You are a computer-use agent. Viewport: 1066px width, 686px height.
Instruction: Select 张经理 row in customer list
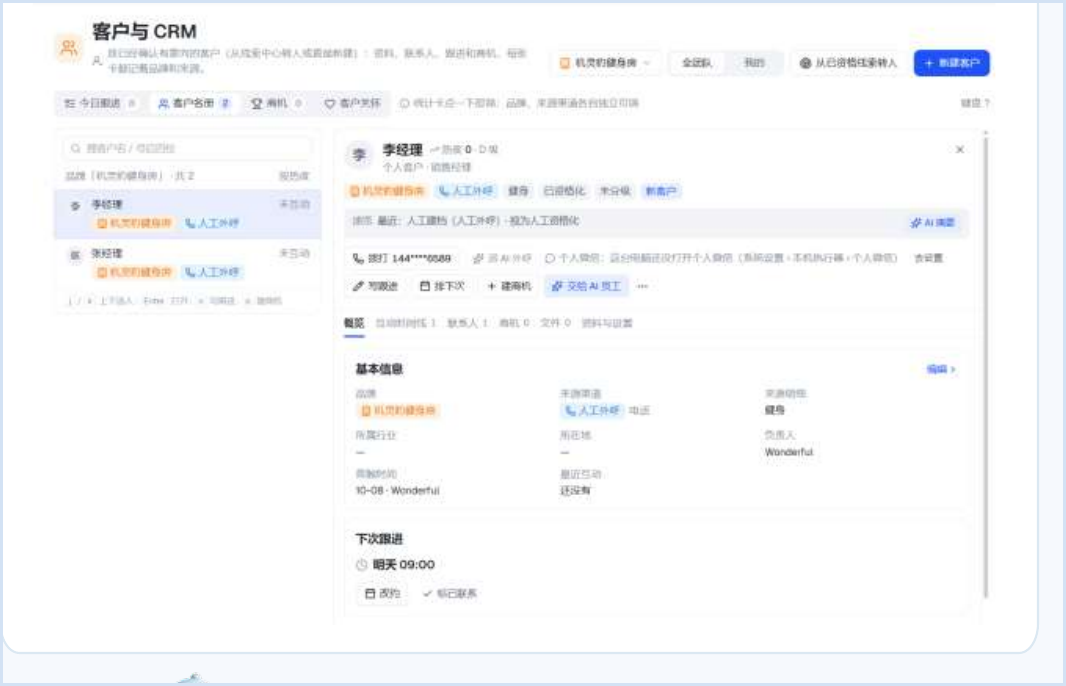point(188,263)
